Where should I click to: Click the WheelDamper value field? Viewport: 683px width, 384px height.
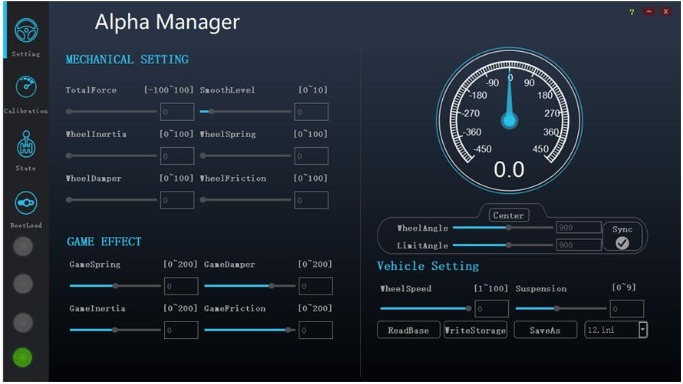click(177, 200)
